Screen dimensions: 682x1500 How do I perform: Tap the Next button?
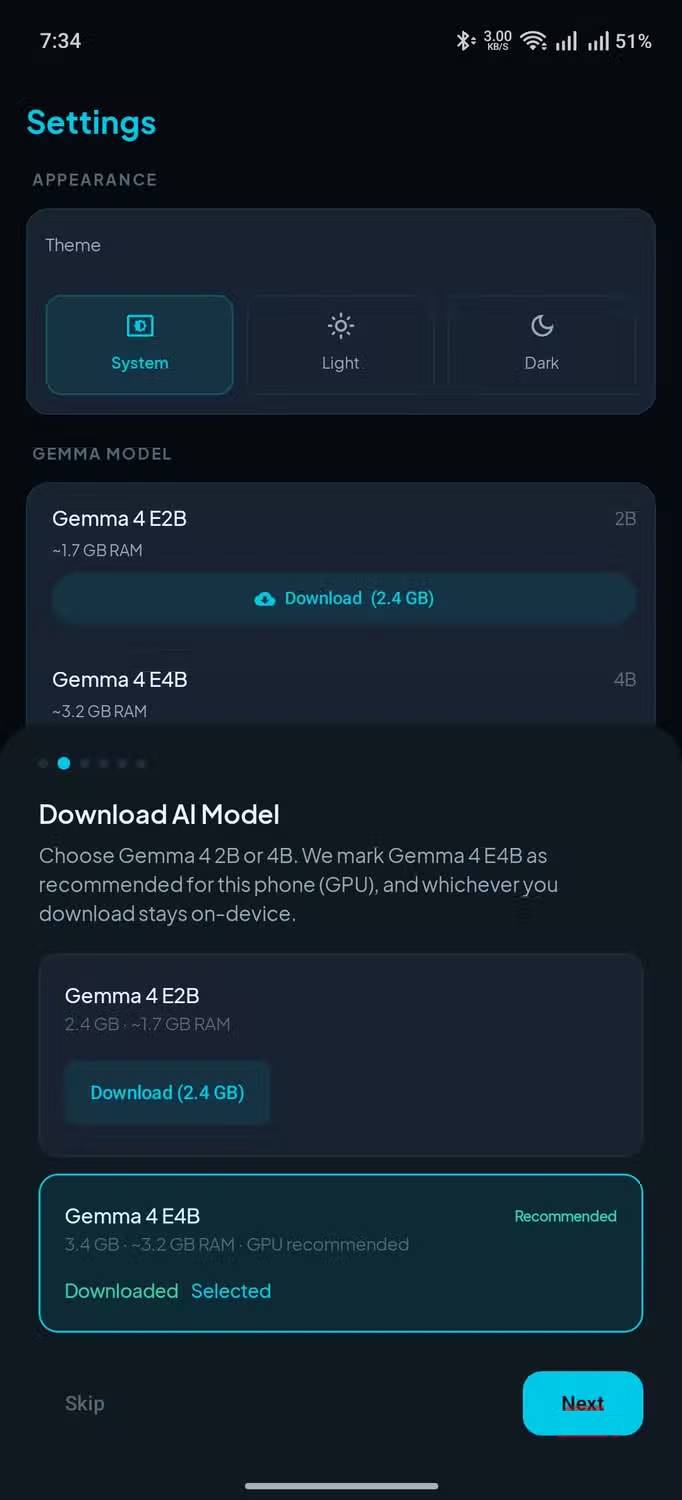[583, 1403]
